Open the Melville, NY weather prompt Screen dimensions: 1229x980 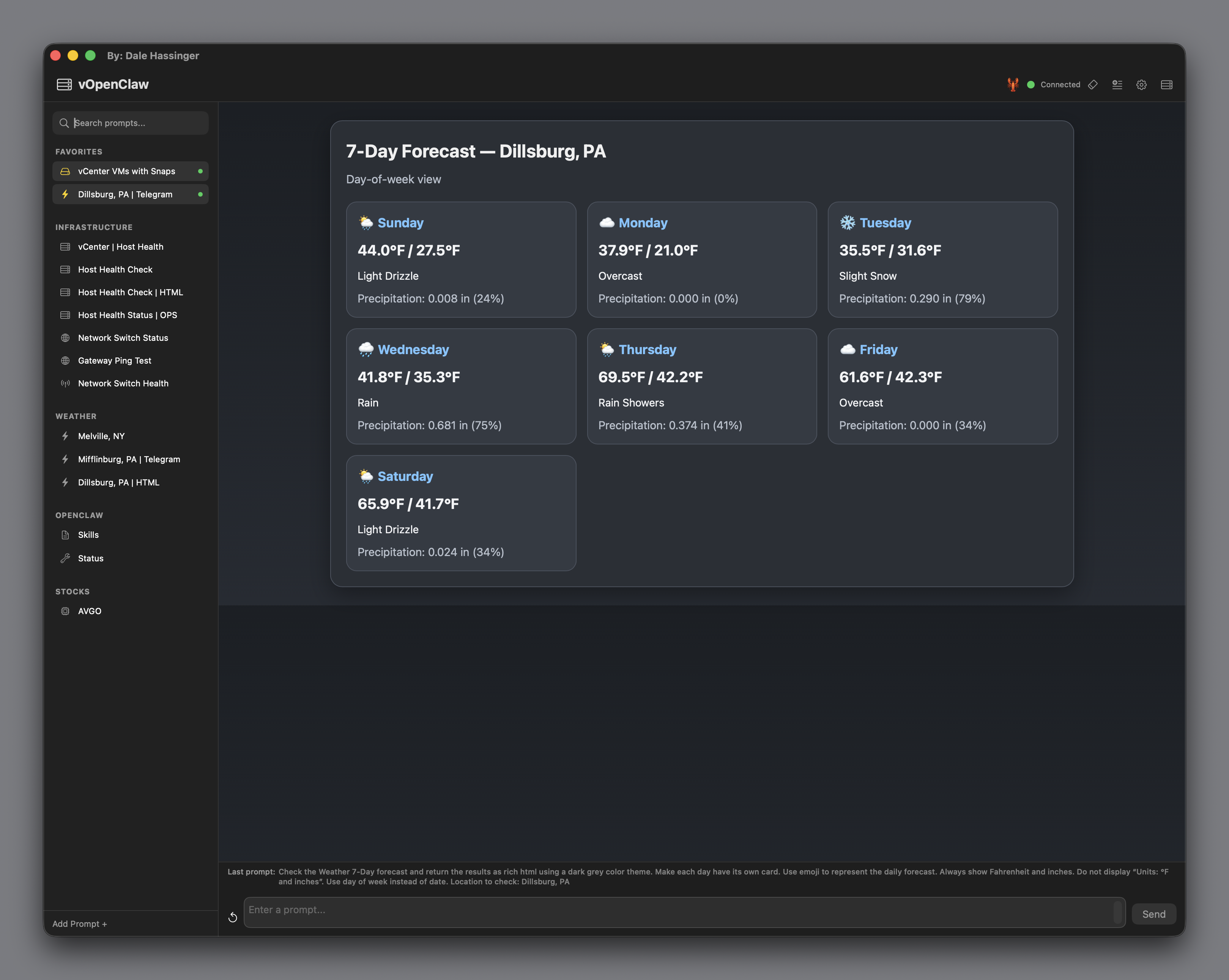(x=101, y=436)
